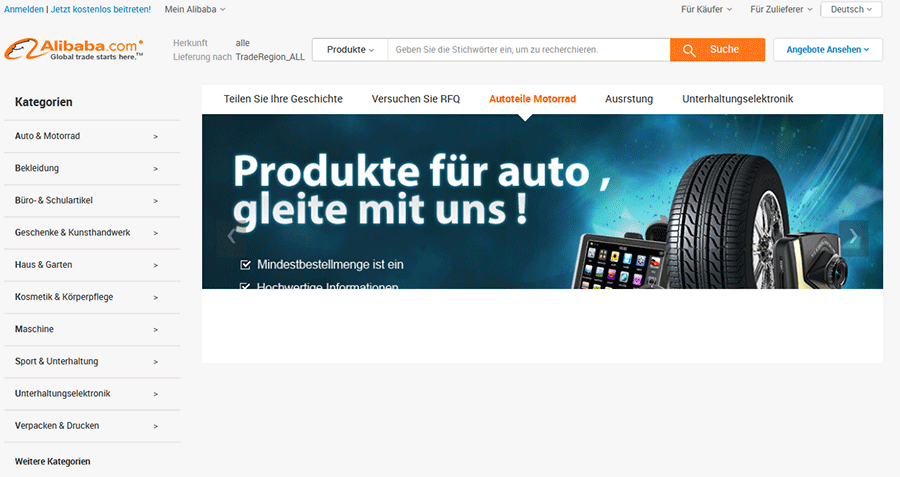Expand the Geschenke & Kunsthandwerk arrow
Viewport: 900px width, 477px height.
click(x=156, y=233)
